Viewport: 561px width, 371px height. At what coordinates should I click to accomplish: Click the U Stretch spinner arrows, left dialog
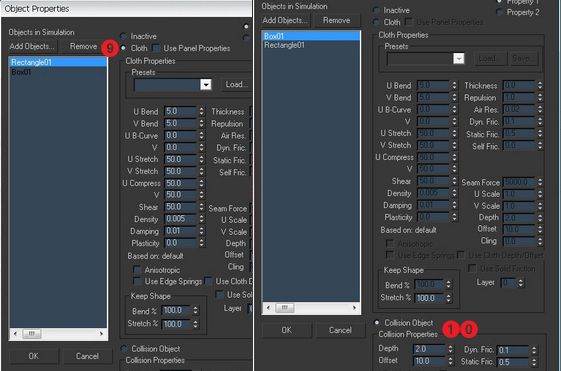coord(202,159)
